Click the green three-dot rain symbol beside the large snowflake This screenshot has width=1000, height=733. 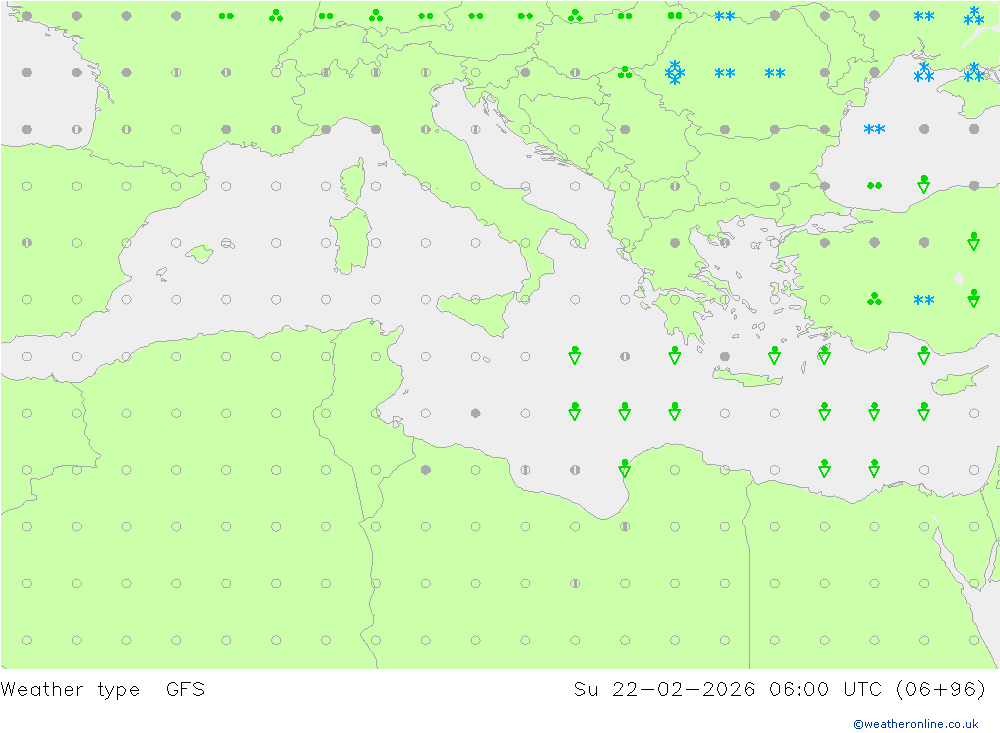pyautogui.click(x=625, y=73)
